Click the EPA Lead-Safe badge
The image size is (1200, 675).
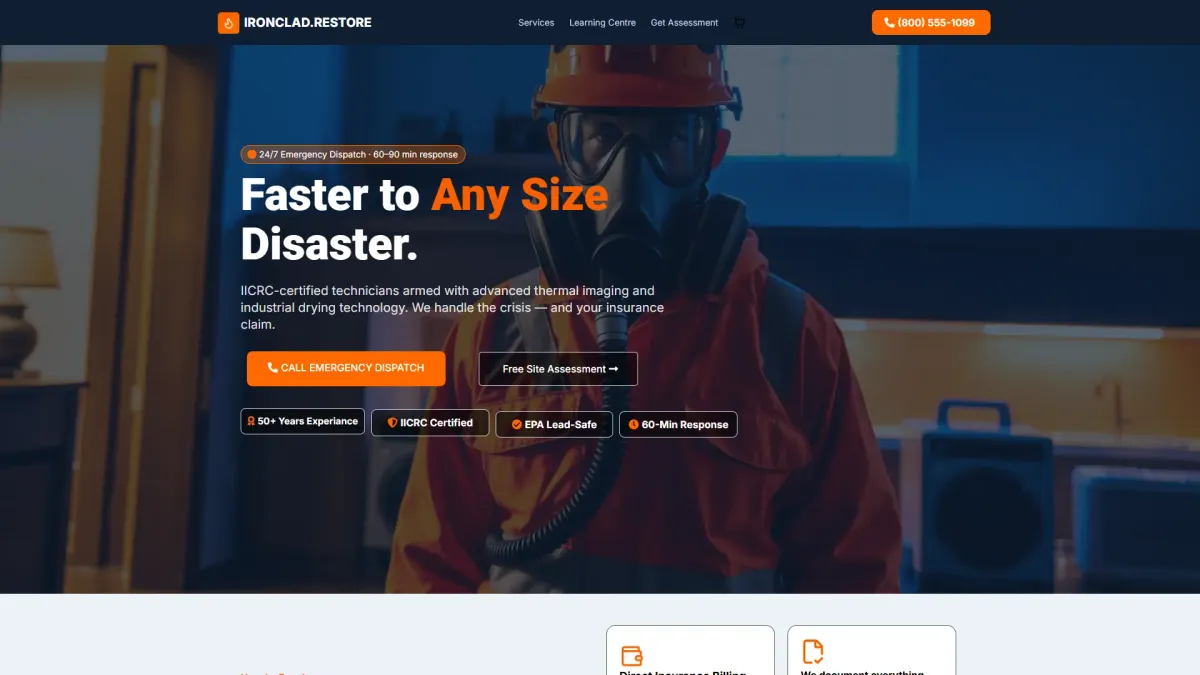(554, 424)
